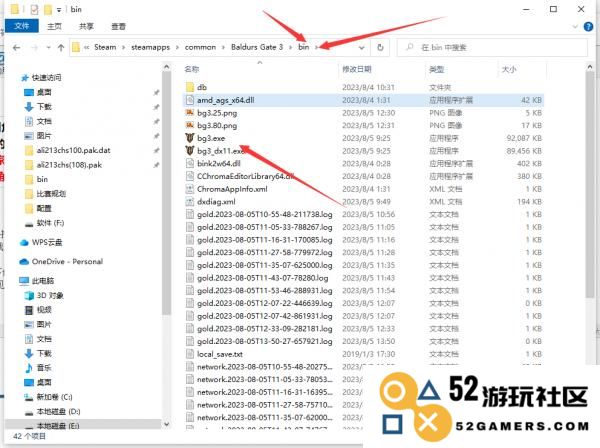Expand the chevron after Steam in the breadcrumb
Viewport: 600px width, 448px height.
pos(123,47)
